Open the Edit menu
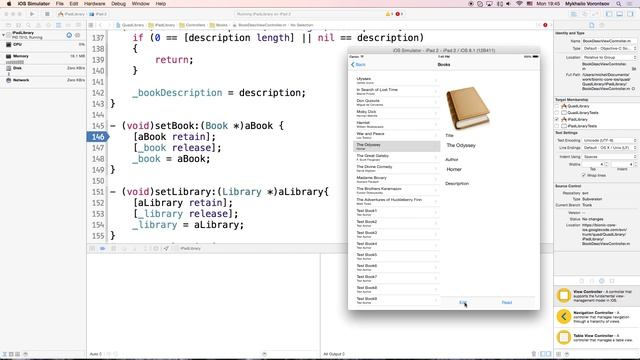 (x=74, y=4)
